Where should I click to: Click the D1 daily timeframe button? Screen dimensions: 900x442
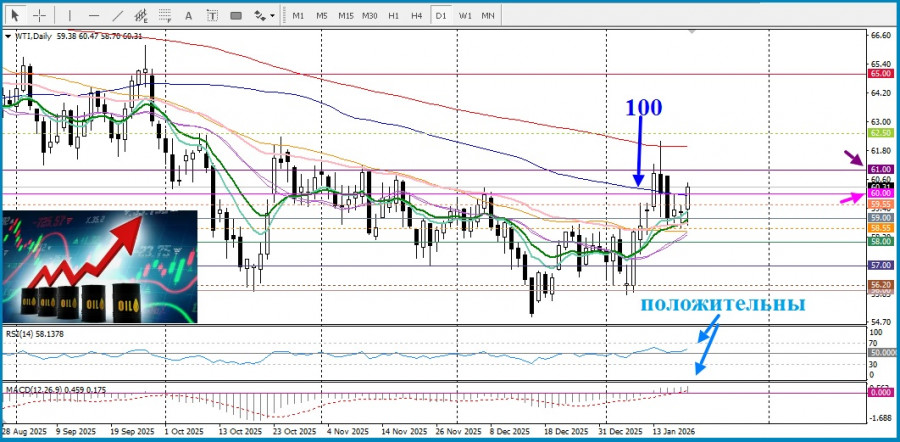(x=441, y=15)
